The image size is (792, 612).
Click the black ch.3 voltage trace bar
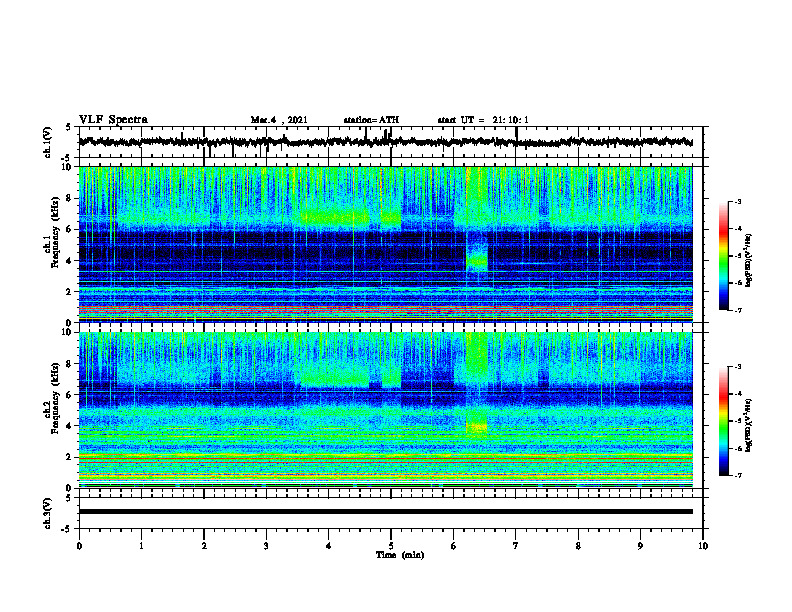[386, 512]
